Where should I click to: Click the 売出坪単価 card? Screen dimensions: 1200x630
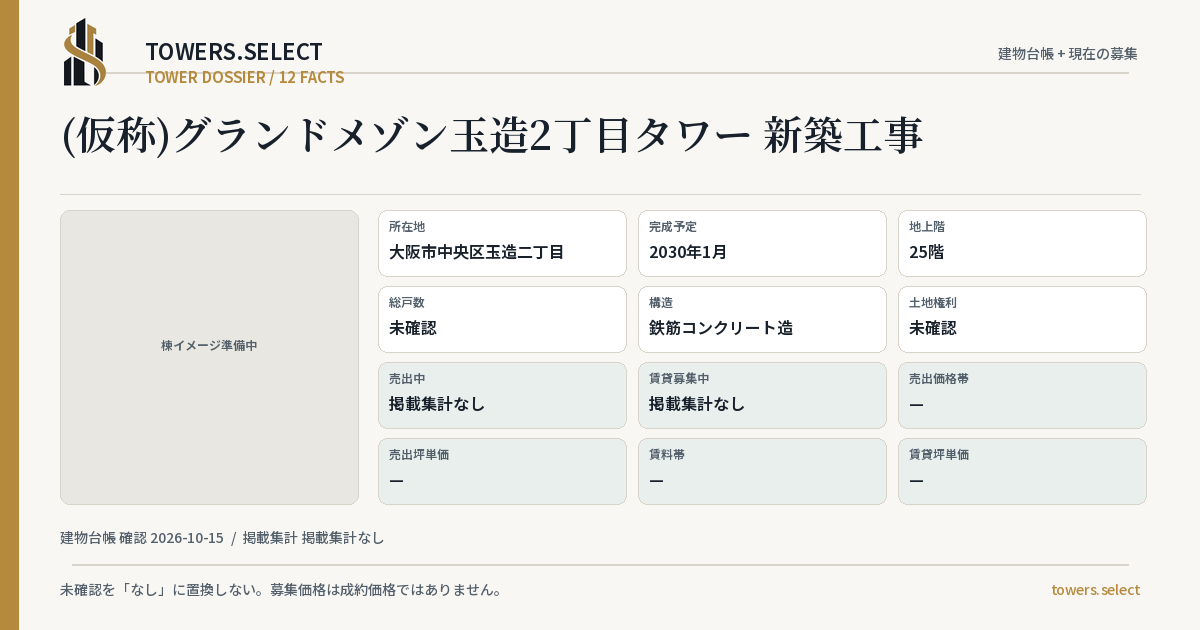point(502,471)
